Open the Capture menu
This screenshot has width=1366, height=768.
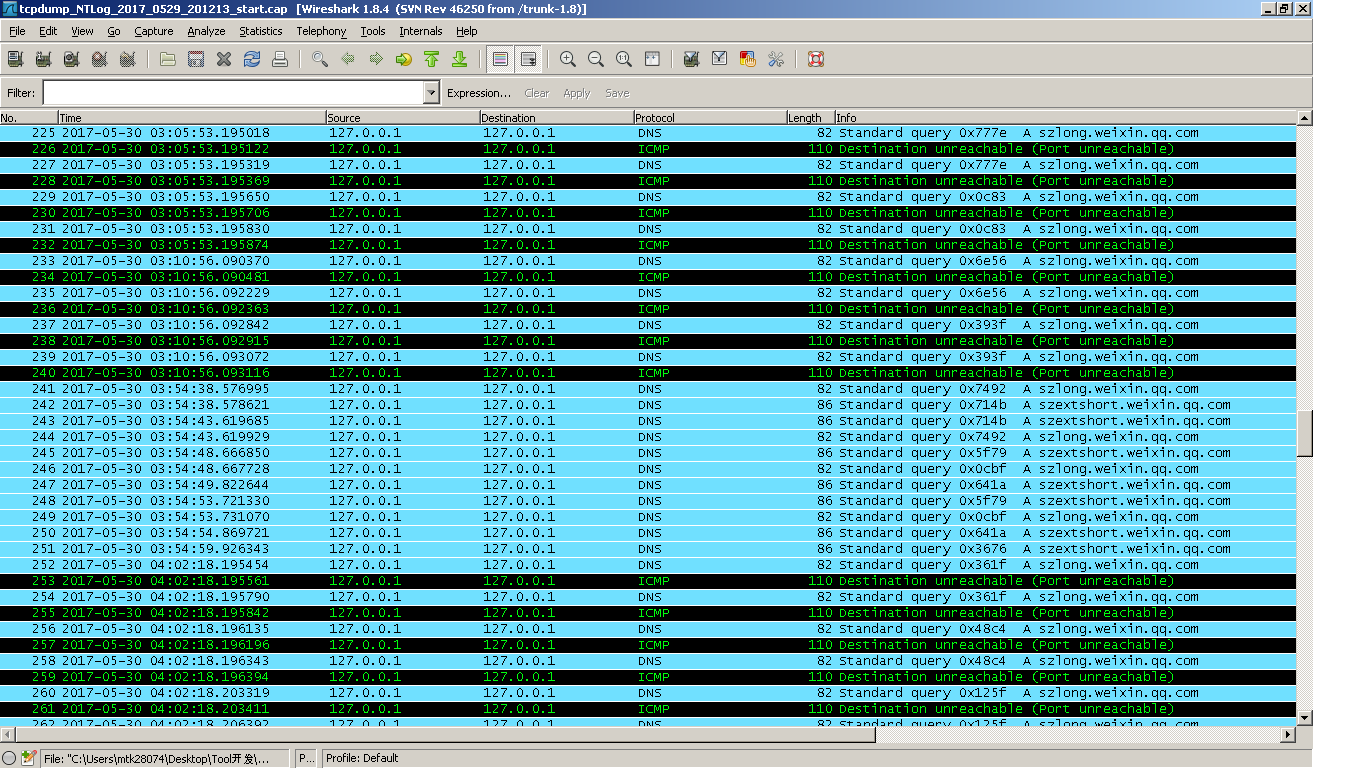tap(154, 31)
